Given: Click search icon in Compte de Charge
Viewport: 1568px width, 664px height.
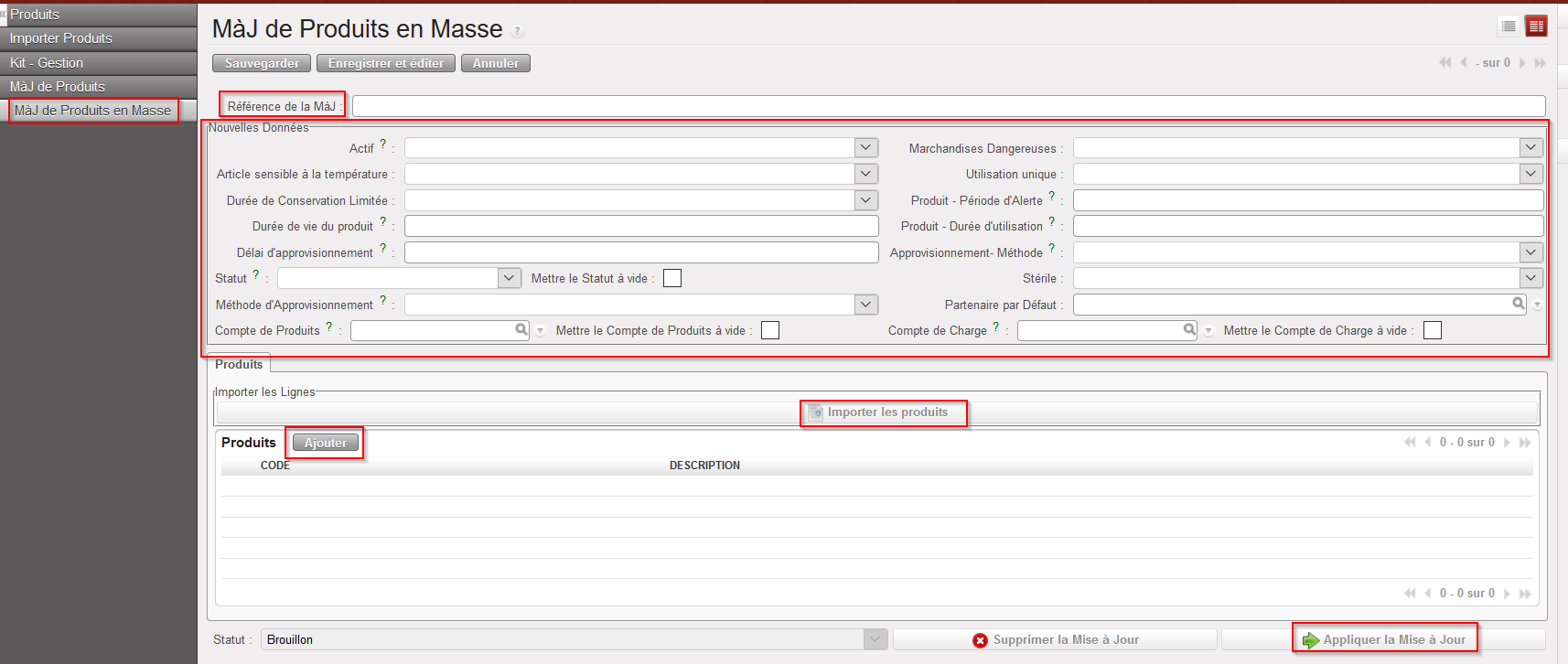Looking at the screenshot, I should tap(1189, 329).
